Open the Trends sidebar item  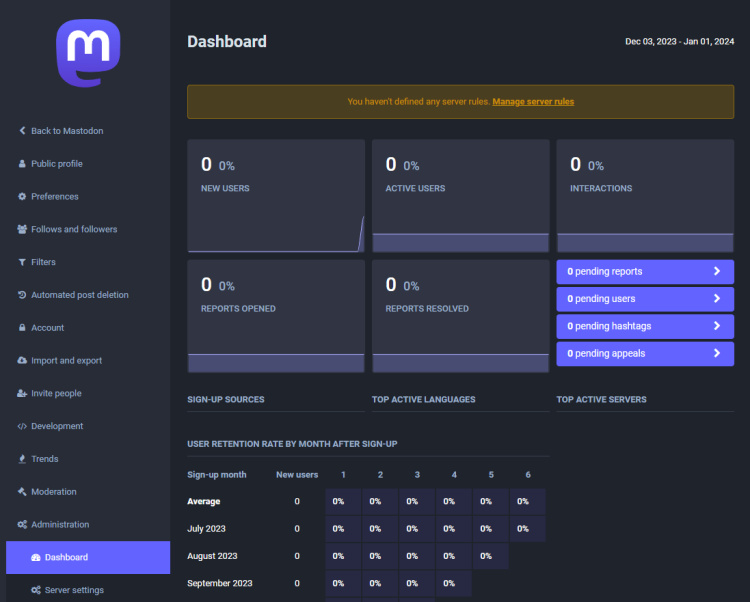(44, 459)
